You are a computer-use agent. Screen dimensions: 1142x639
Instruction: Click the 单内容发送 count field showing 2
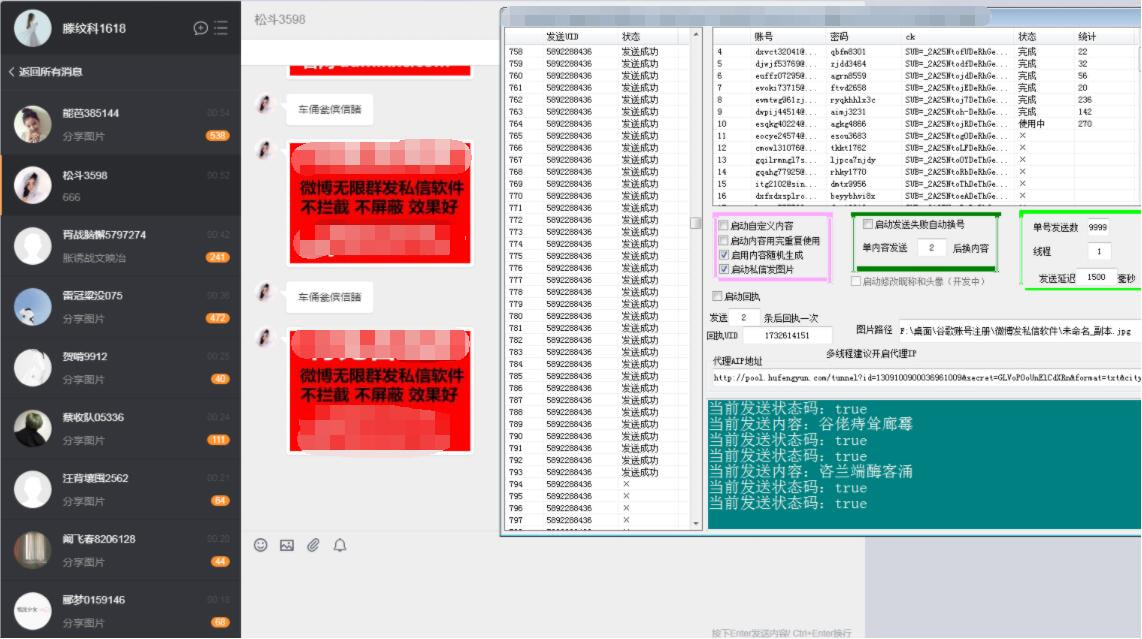click(931, 248)
